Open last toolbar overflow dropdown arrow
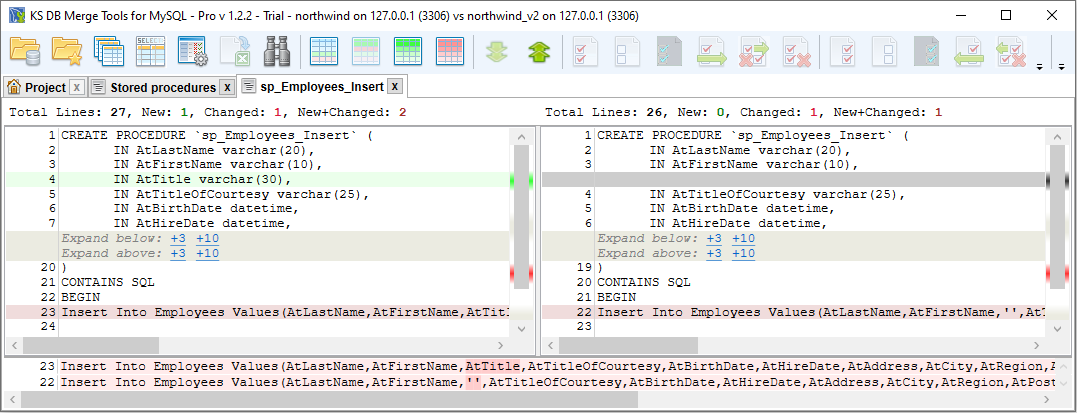Image resolution: width=1077 pixels, height=413 pixels. (1061, 66)
